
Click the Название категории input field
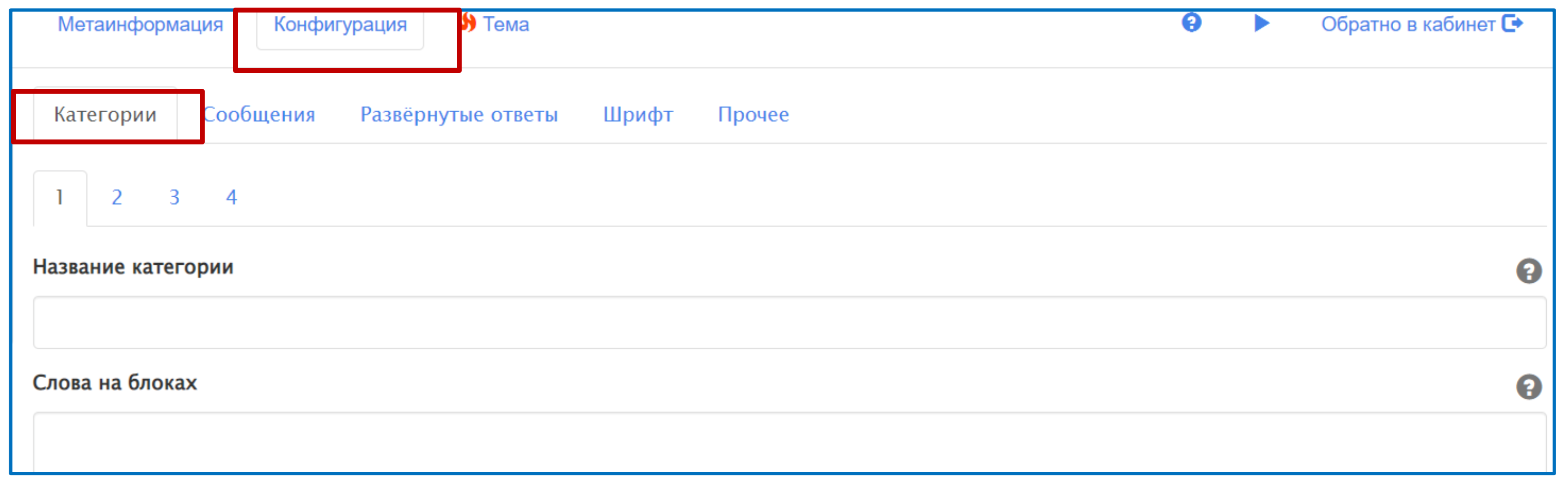click(789, 323)
